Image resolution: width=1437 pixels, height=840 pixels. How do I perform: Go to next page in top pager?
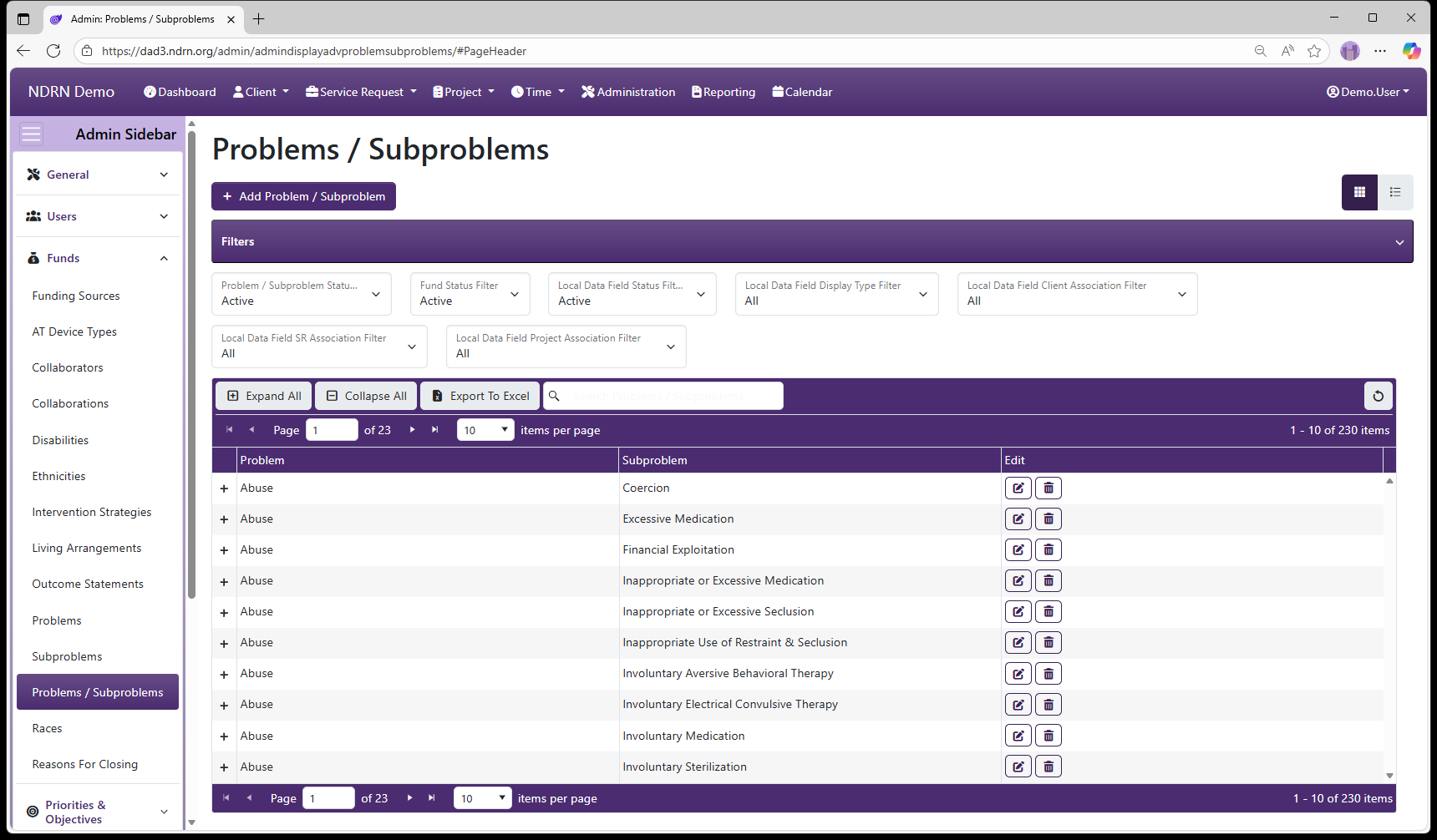412,430
